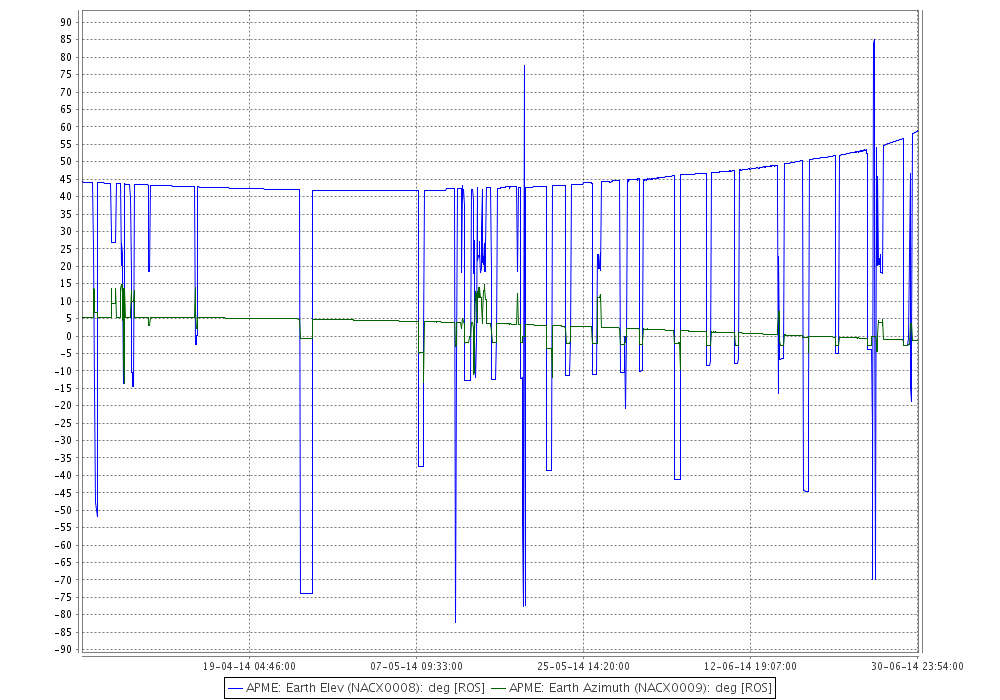Screen dimensions: 1000x700
Task: Click the APME: Earth Azimuth legend entry
Action: tap(631, 688)
